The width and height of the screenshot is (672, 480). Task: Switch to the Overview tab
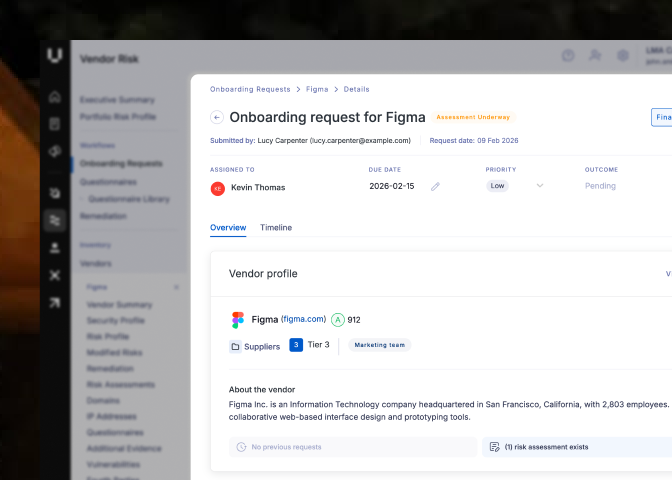click(228, 228)
